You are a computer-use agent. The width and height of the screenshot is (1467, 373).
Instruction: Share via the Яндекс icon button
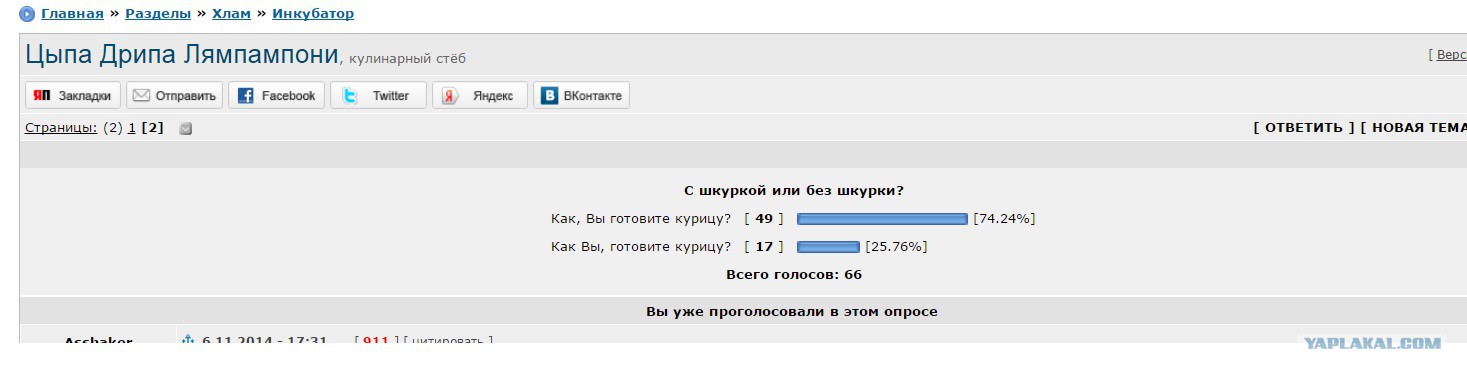click(x=480, y=96)
